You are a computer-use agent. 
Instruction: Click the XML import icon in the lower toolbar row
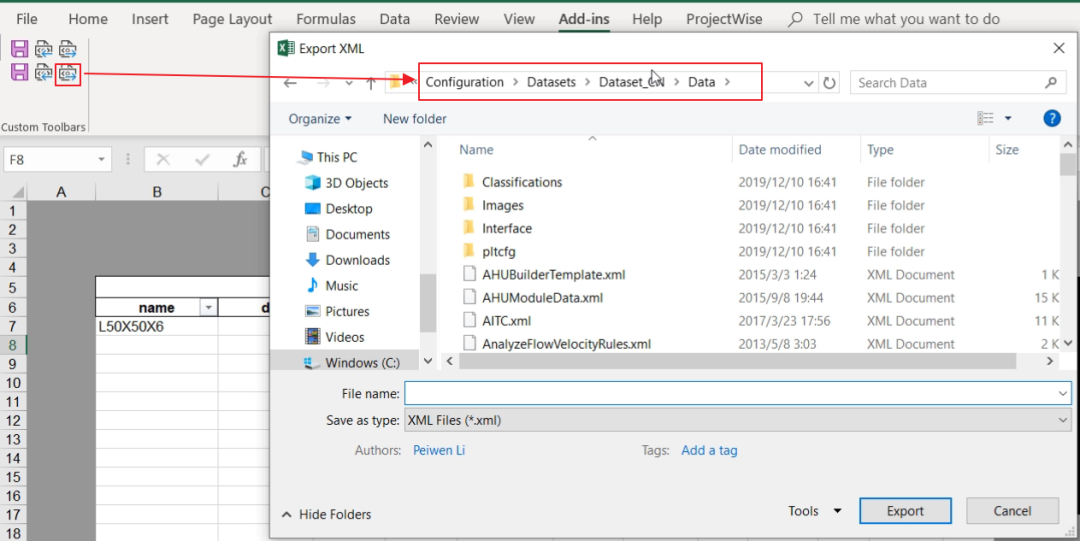point(43,72)
